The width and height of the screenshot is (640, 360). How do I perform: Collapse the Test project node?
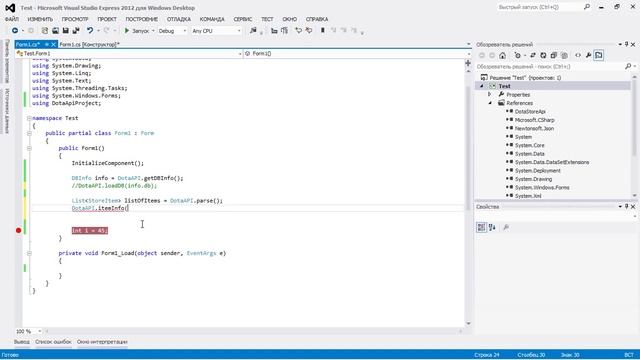pos(482,86)
